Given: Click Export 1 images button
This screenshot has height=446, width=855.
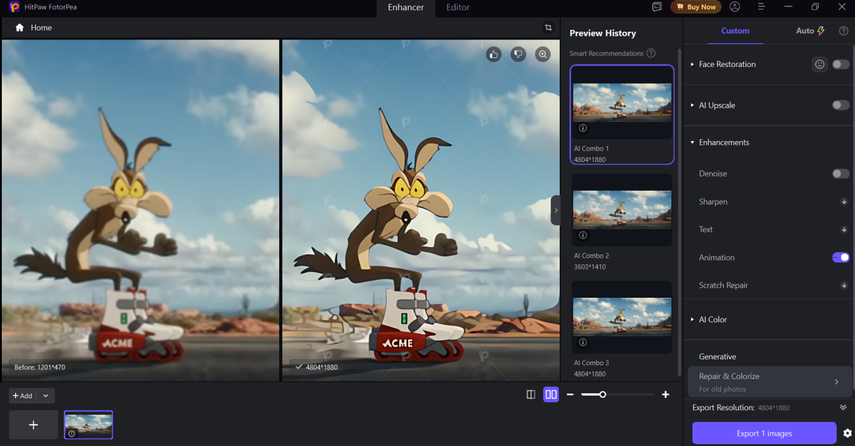Looking at the screenshot, I should pos(764,433).
